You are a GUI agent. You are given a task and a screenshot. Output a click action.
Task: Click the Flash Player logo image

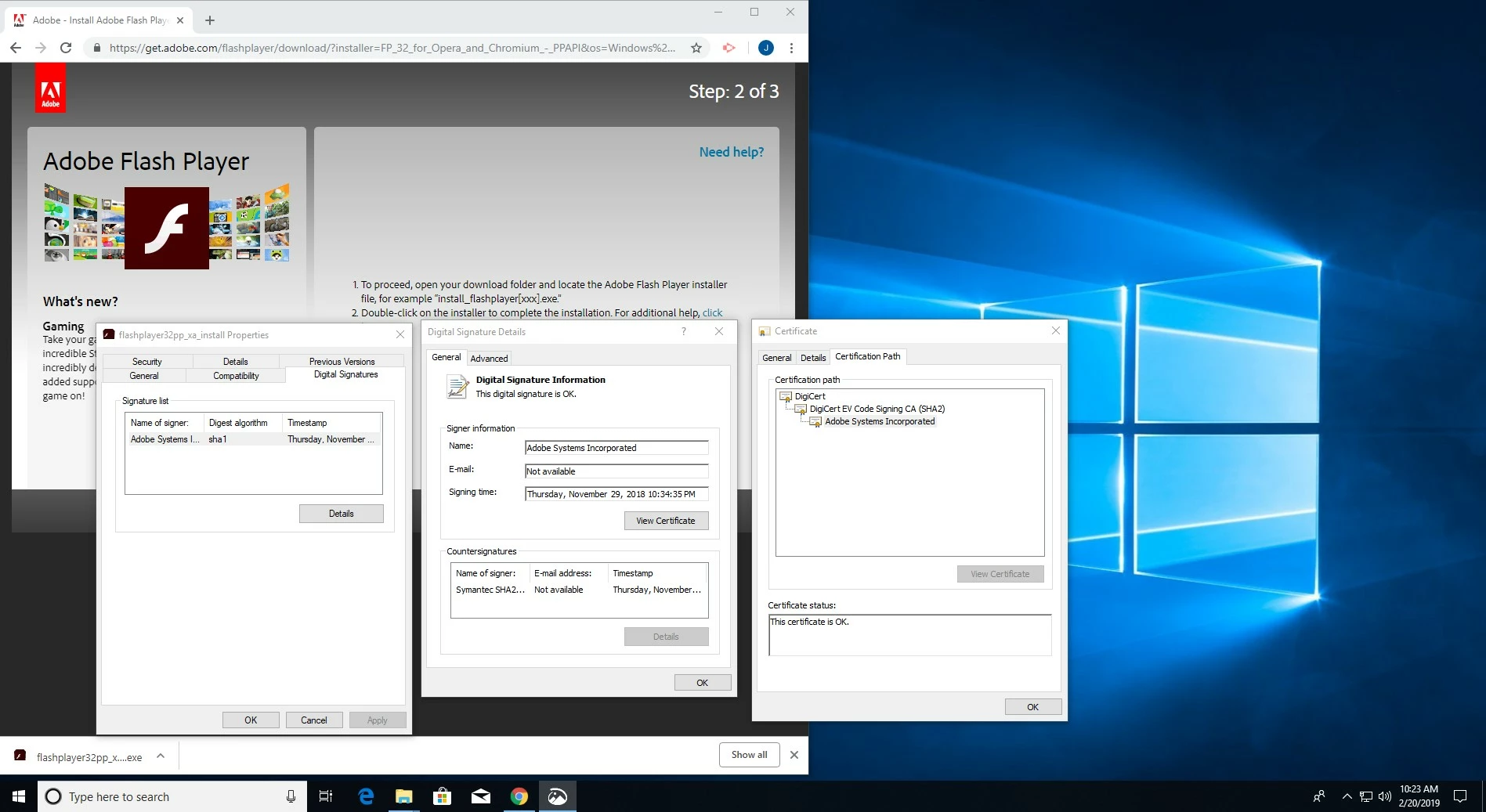pos(167,228)
